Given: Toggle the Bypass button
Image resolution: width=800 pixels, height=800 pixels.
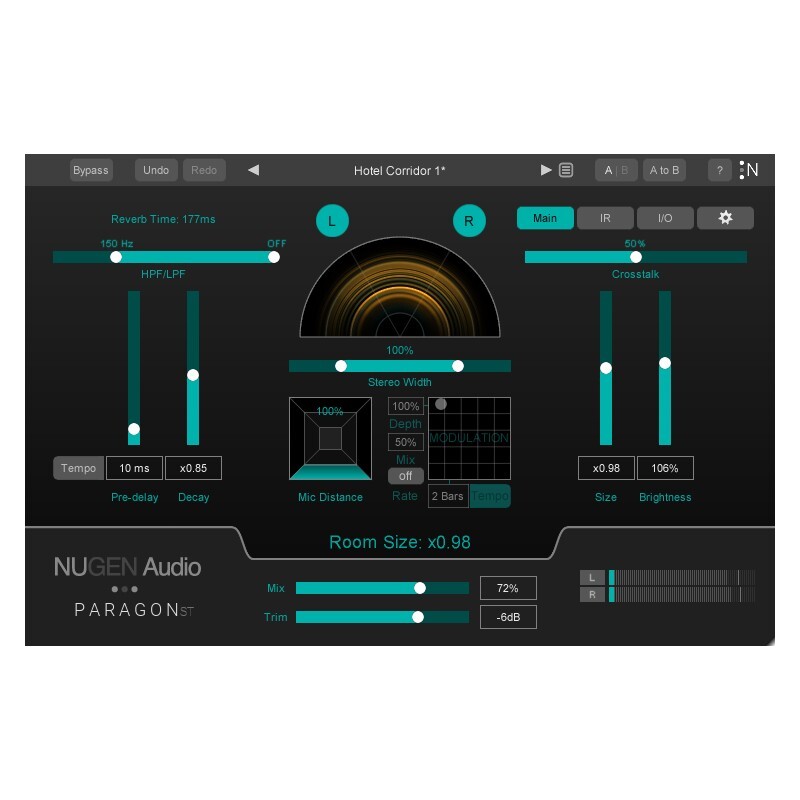Looking at the screenshot, I should 91,169.
